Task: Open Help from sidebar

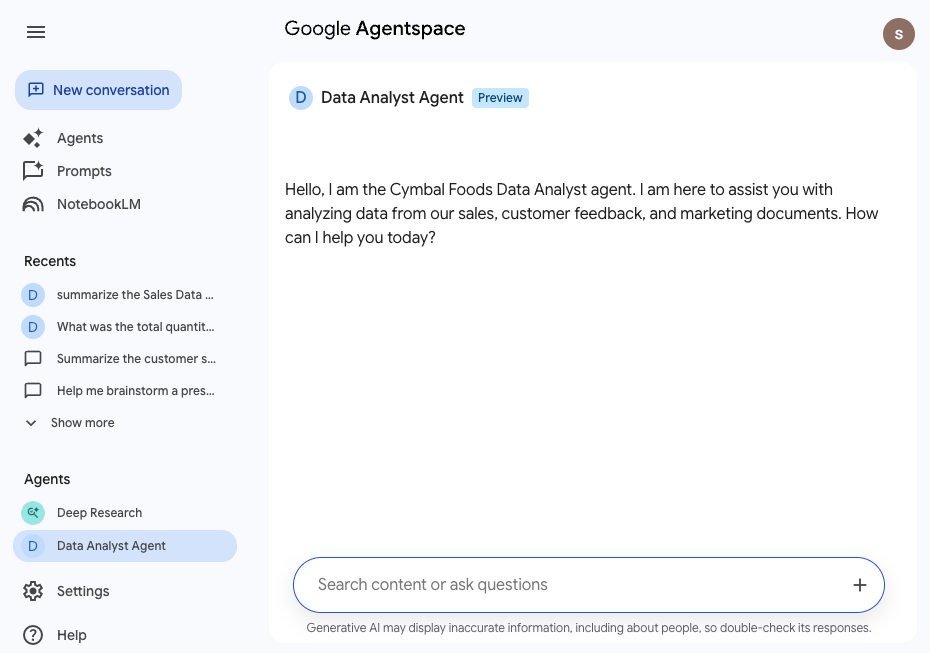Action: click(71, 635)
